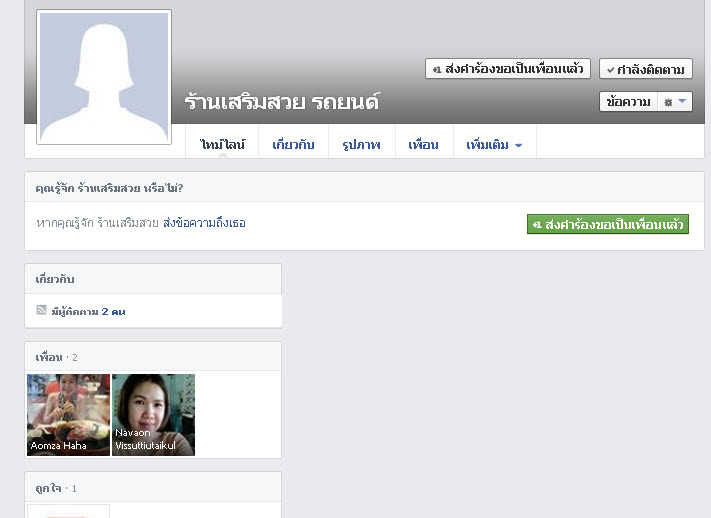Open the gear settings dropdown beside ข้อความ
Screen dimensions: 711x518
[675, 102]
